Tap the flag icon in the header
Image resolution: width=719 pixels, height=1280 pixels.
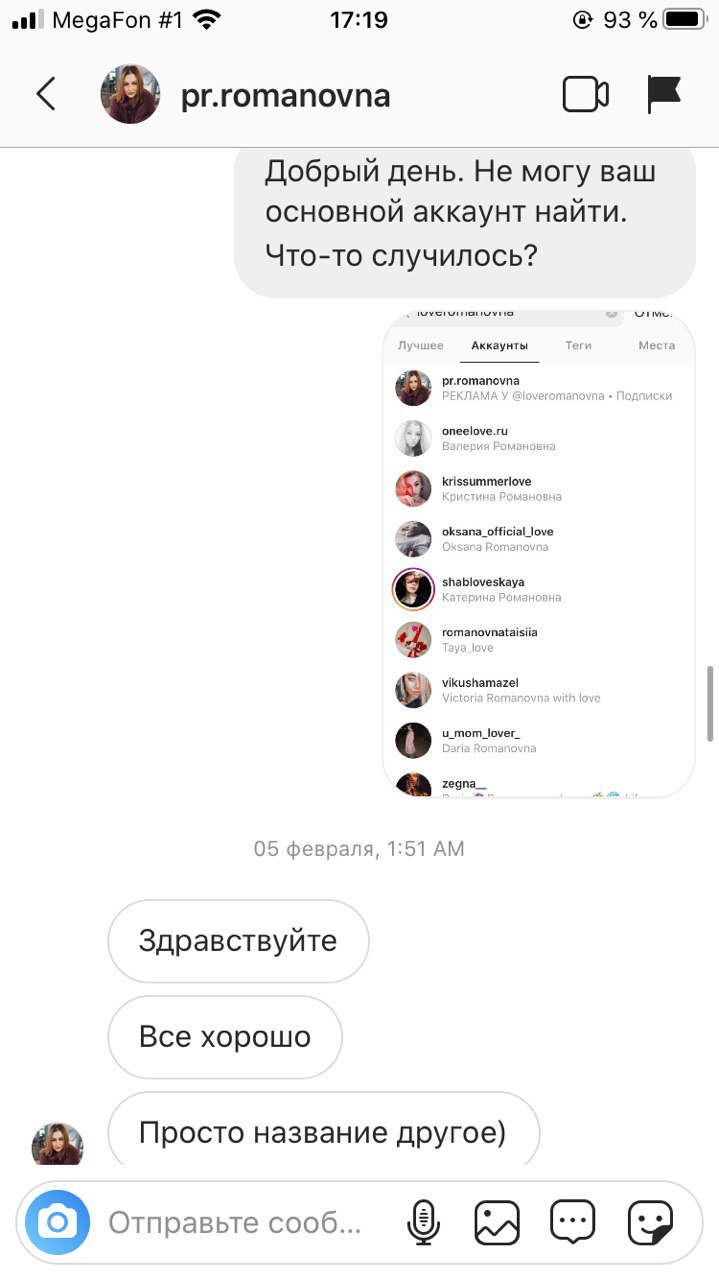coord(664,95)
